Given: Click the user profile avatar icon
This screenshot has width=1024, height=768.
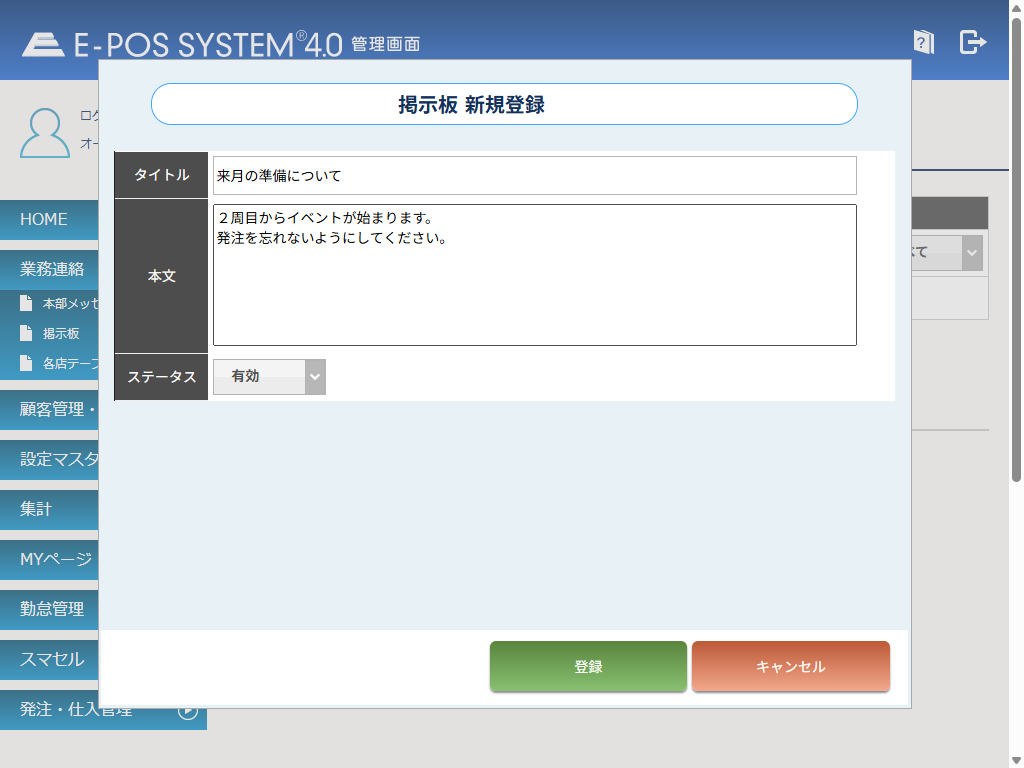Looking at the screenshot, I should tap(45, 132).
